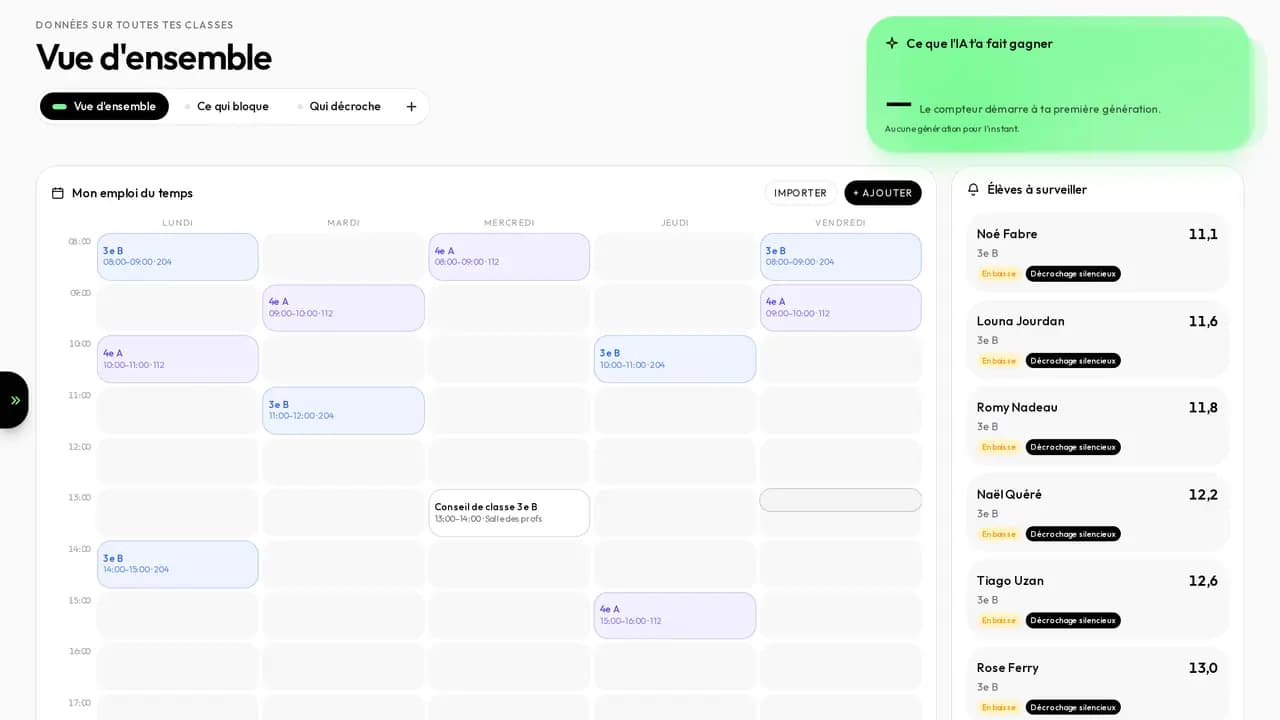1280x720 pixels.
Task: Open Louna Jourdan student card
Action: [1097, 339]
